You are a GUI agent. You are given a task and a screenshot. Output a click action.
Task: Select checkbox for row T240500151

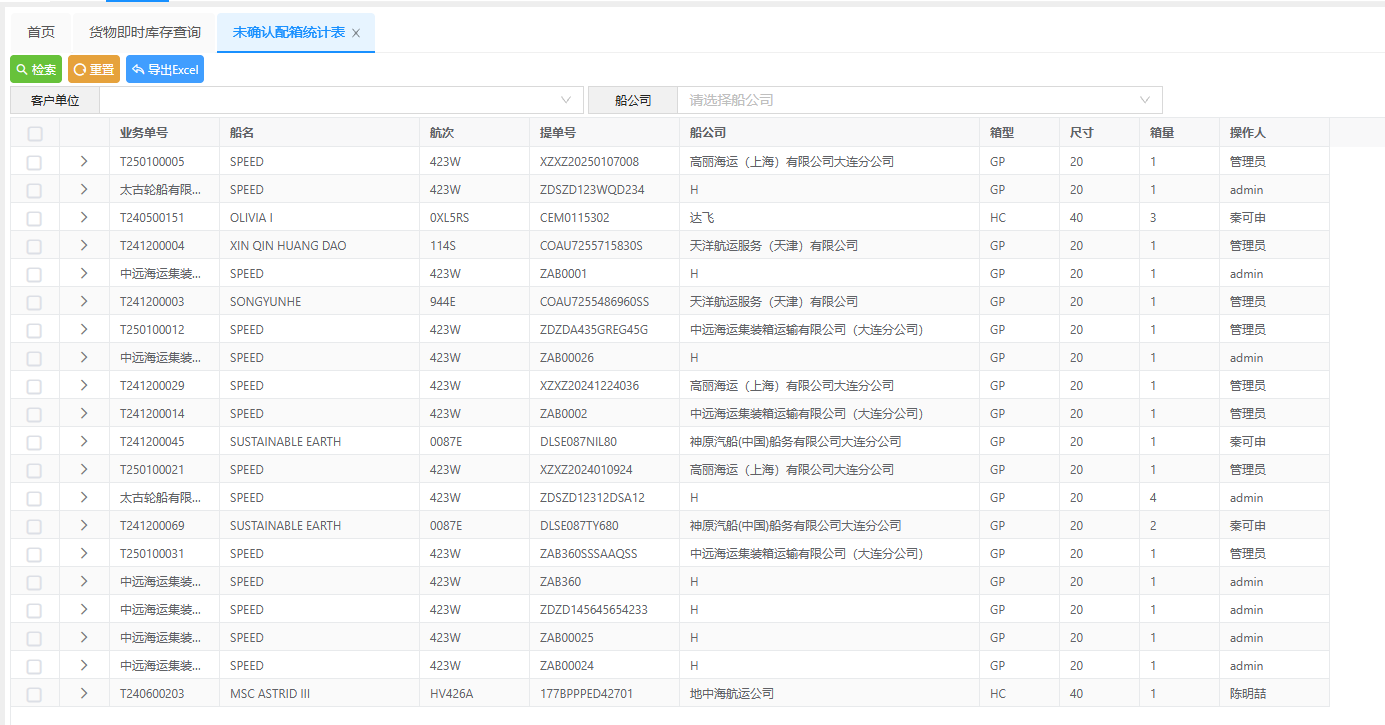tap(35, 218)
